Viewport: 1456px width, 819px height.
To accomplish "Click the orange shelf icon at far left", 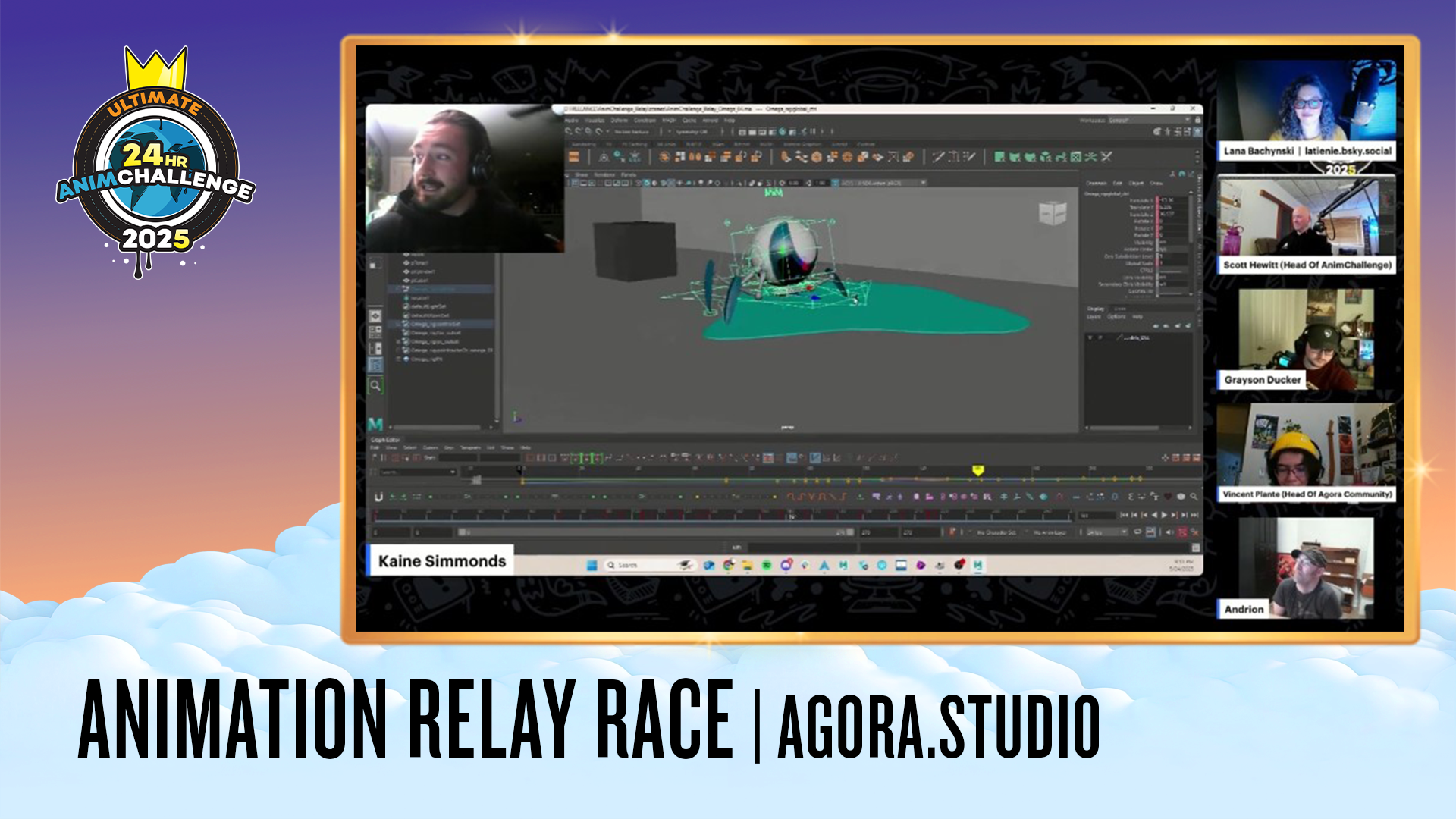I will [574, 157].
